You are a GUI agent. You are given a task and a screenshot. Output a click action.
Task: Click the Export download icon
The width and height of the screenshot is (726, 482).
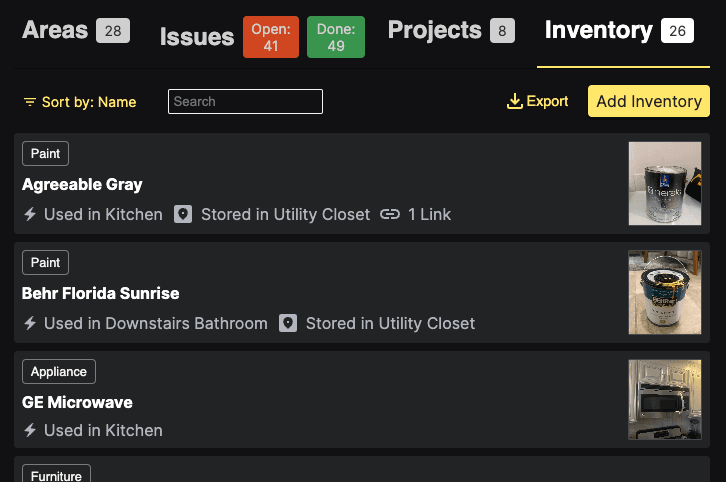pos(514,101)
